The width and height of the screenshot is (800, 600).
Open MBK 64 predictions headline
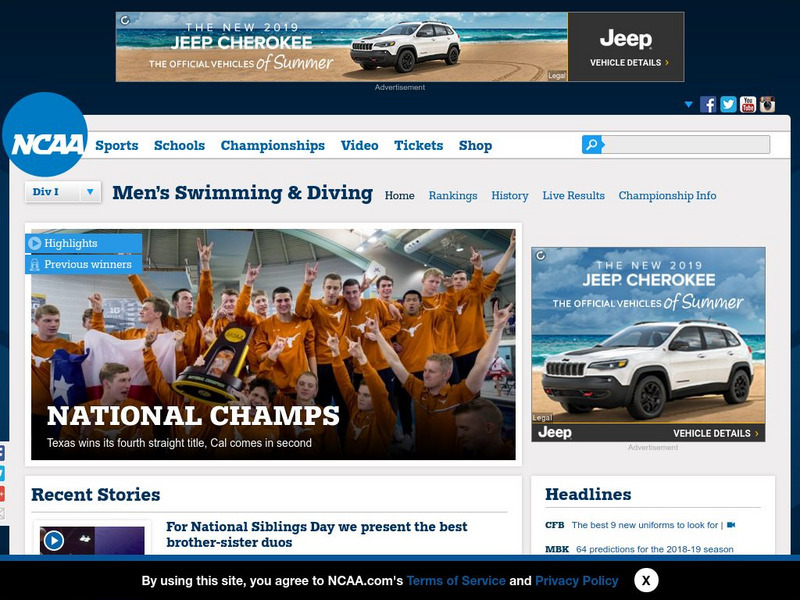(x=655, y=549)
